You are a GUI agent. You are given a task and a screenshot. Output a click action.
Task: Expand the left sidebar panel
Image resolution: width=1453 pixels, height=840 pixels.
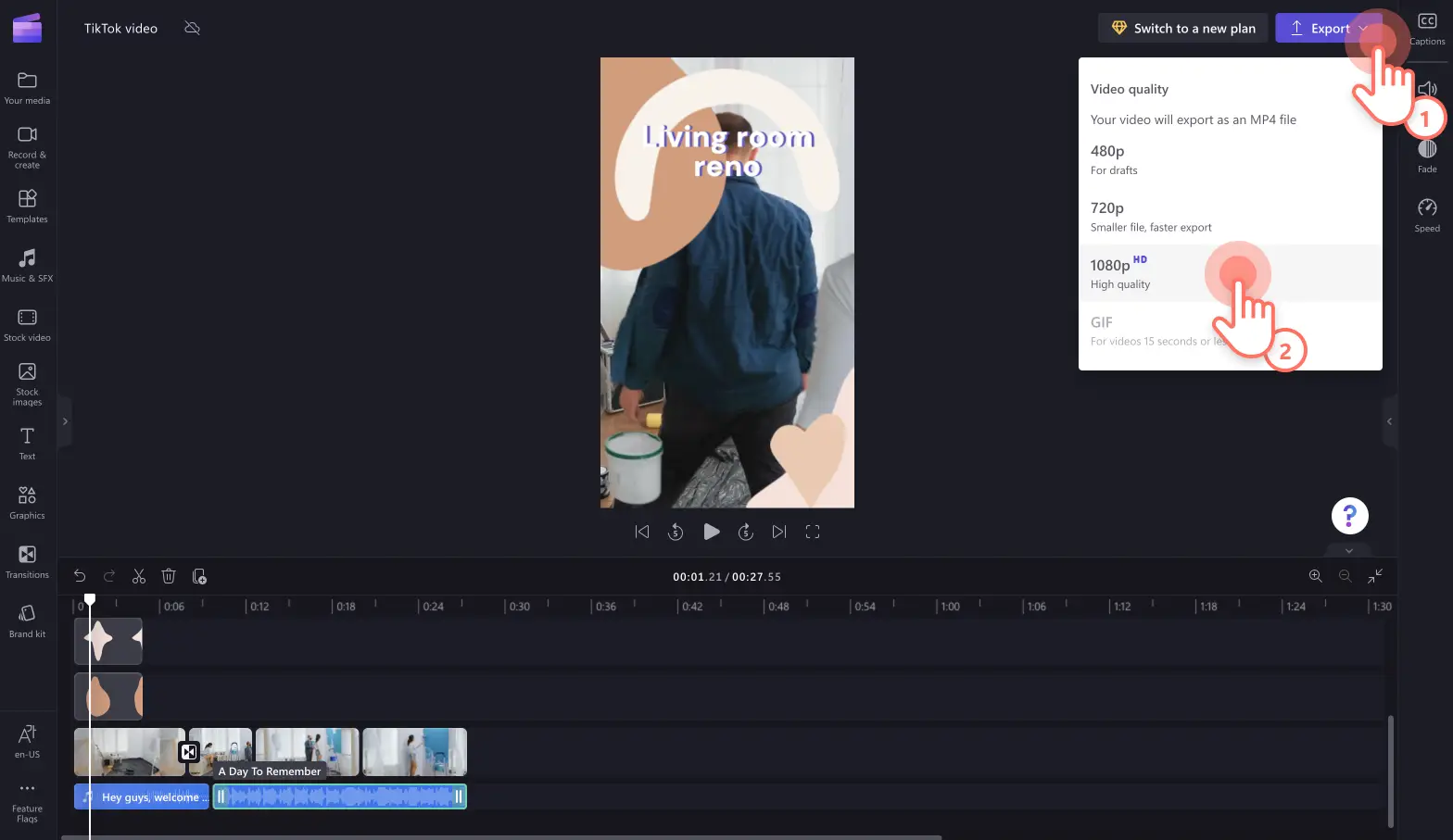64,421
